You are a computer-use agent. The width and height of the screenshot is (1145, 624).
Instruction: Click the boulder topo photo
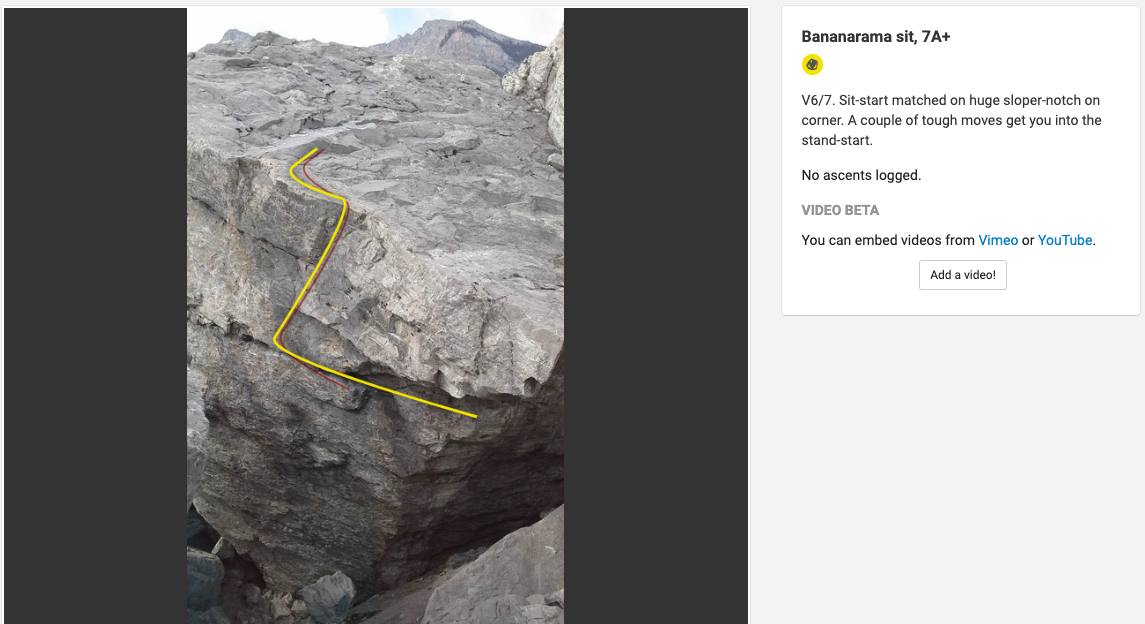coord(375,315)
